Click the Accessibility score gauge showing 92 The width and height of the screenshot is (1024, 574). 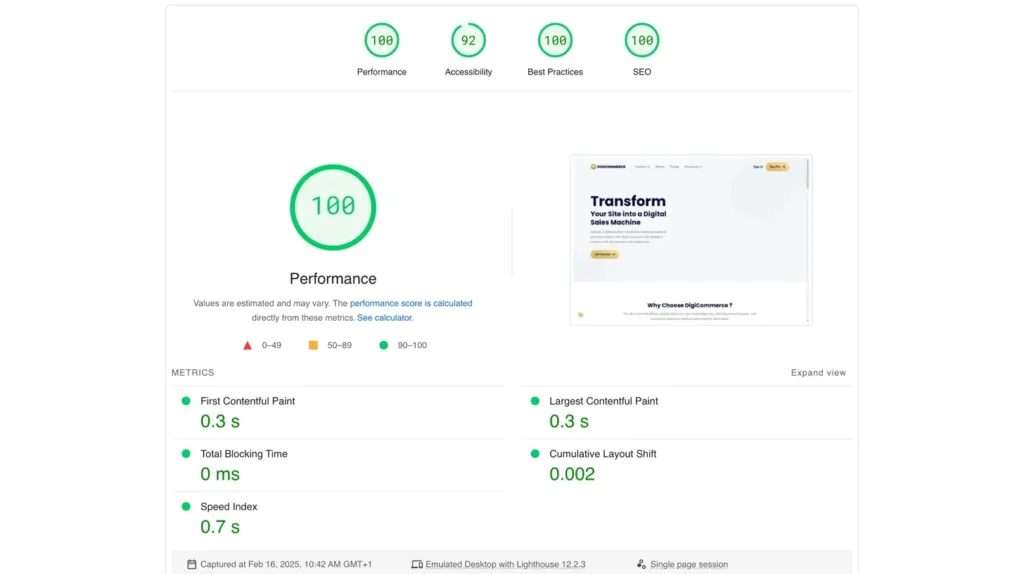click(468, 41)
